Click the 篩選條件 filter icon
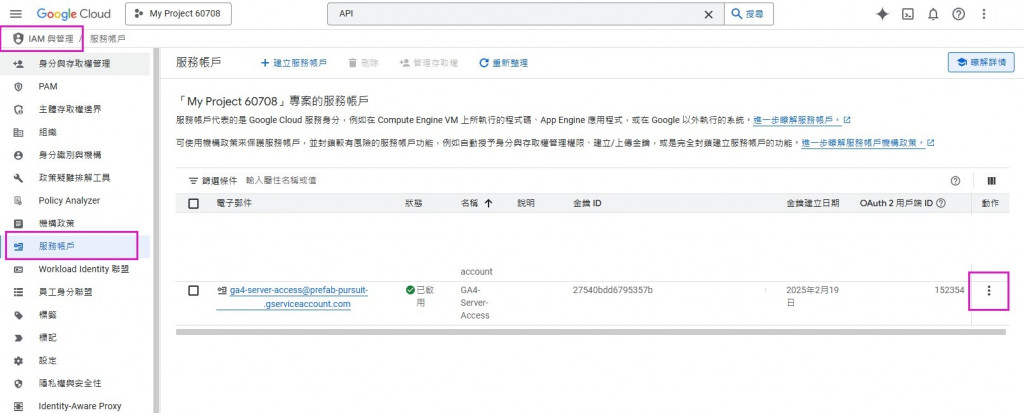Screen dimensions: 1024x413 pyautogui.click(x=193, y=181)
